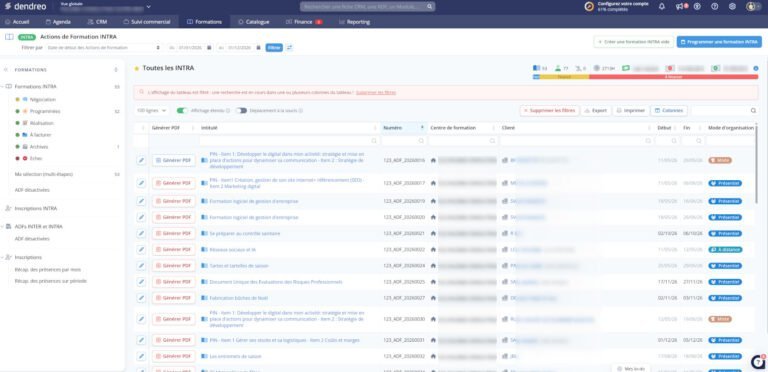
Task: Toggle the Affichage étendu switch
Action: pyautogui.click(x=182, y=111)
